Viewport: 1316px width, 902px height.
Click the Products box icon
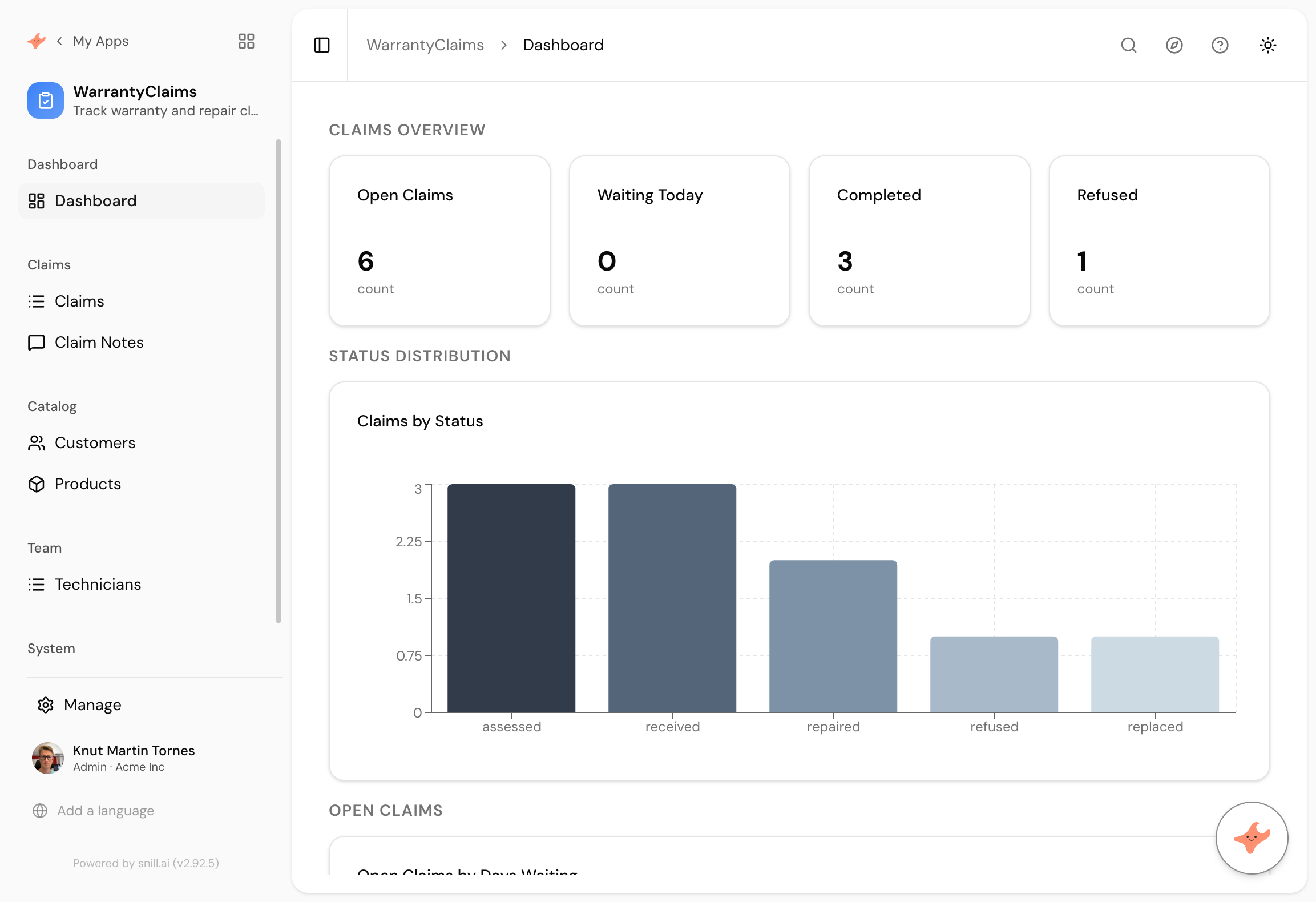(x=37, y=484)
